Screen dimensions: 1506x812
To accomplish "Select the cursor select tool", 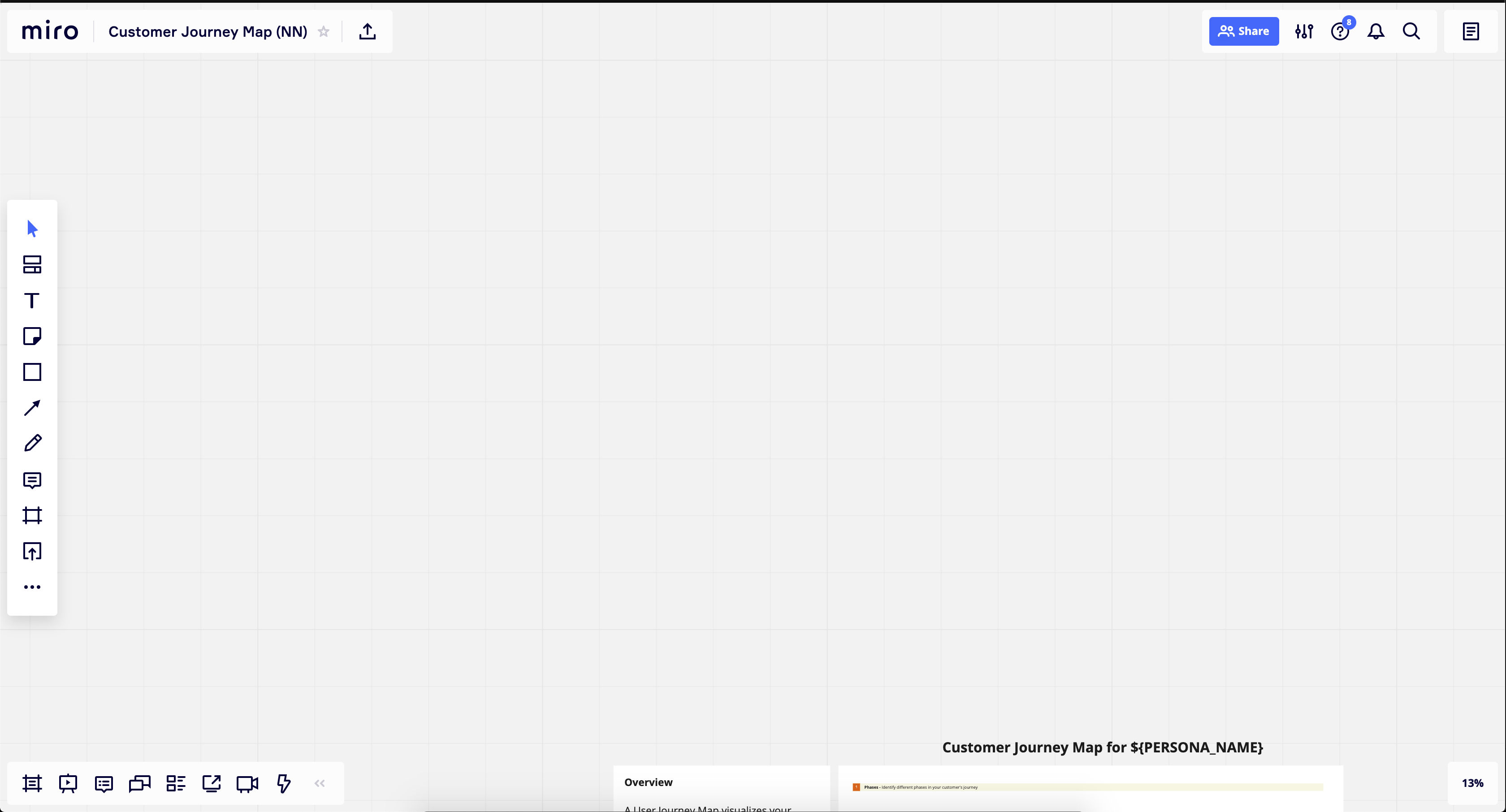I will coord(32,229).
